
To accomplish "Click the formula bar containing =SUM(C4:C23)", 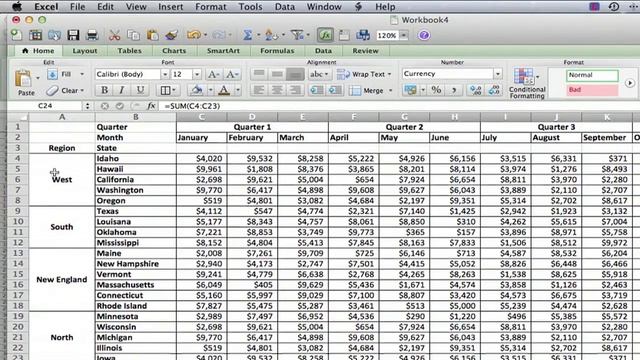I will tap(400, 106).
